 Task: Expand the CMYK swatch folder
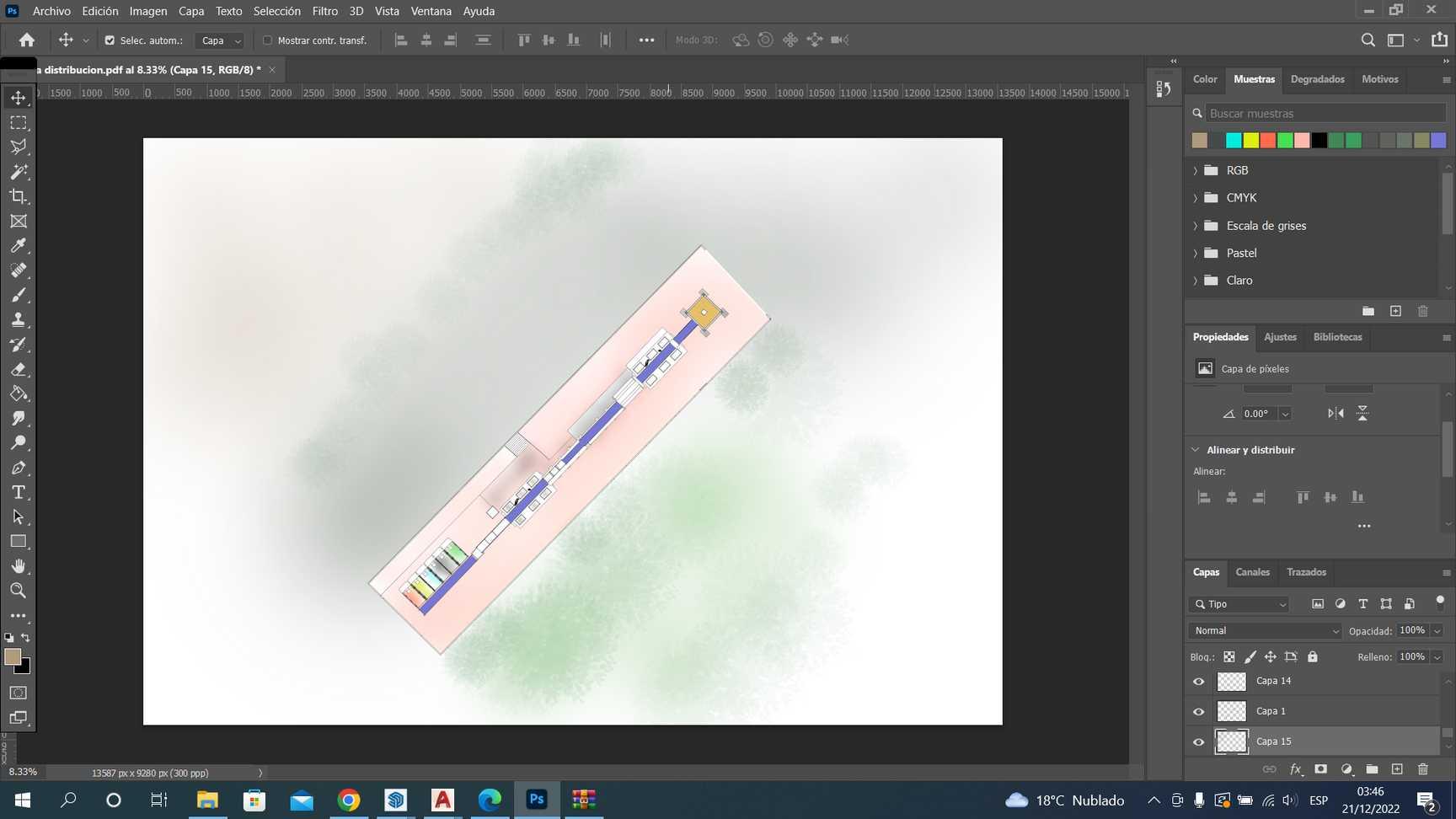(x=1195, y=198)
